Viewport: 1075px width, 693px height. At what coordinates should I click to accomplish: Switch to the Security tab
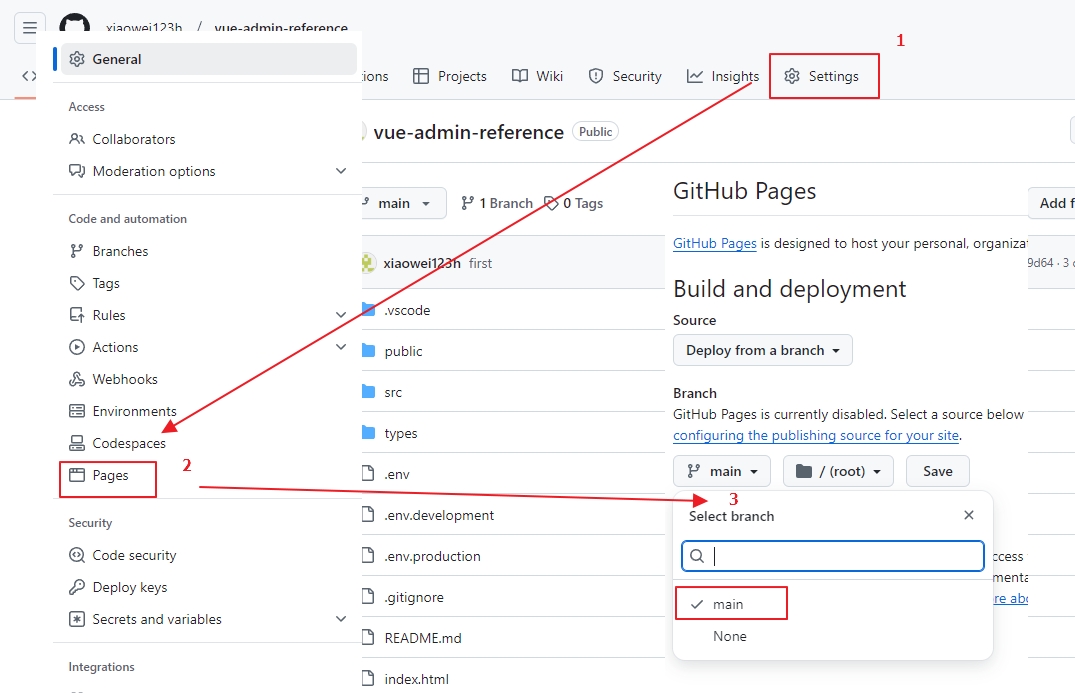pos(625,76)
